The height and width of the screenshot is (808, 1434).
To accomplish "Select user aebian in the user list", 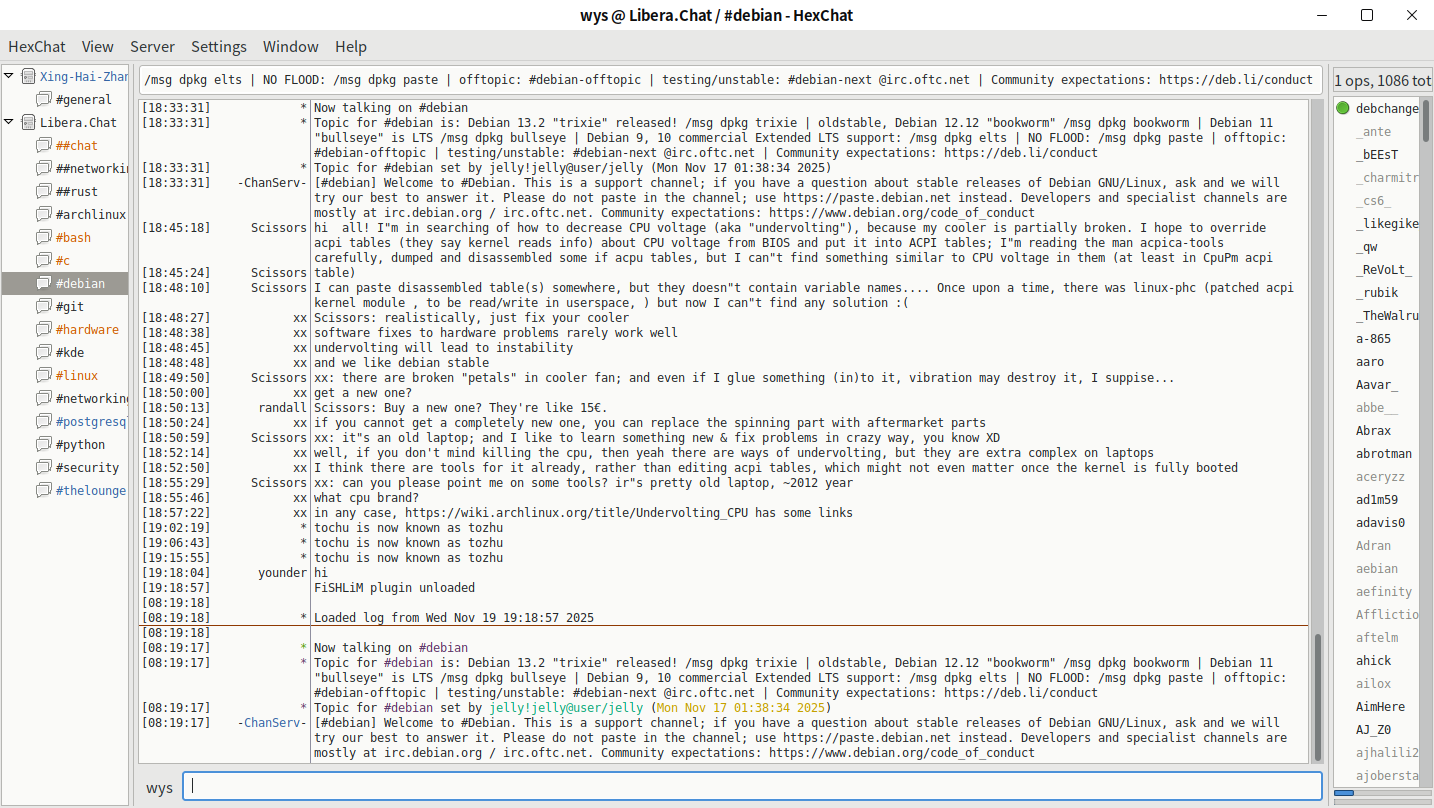I will click(x=1377, y=569).
